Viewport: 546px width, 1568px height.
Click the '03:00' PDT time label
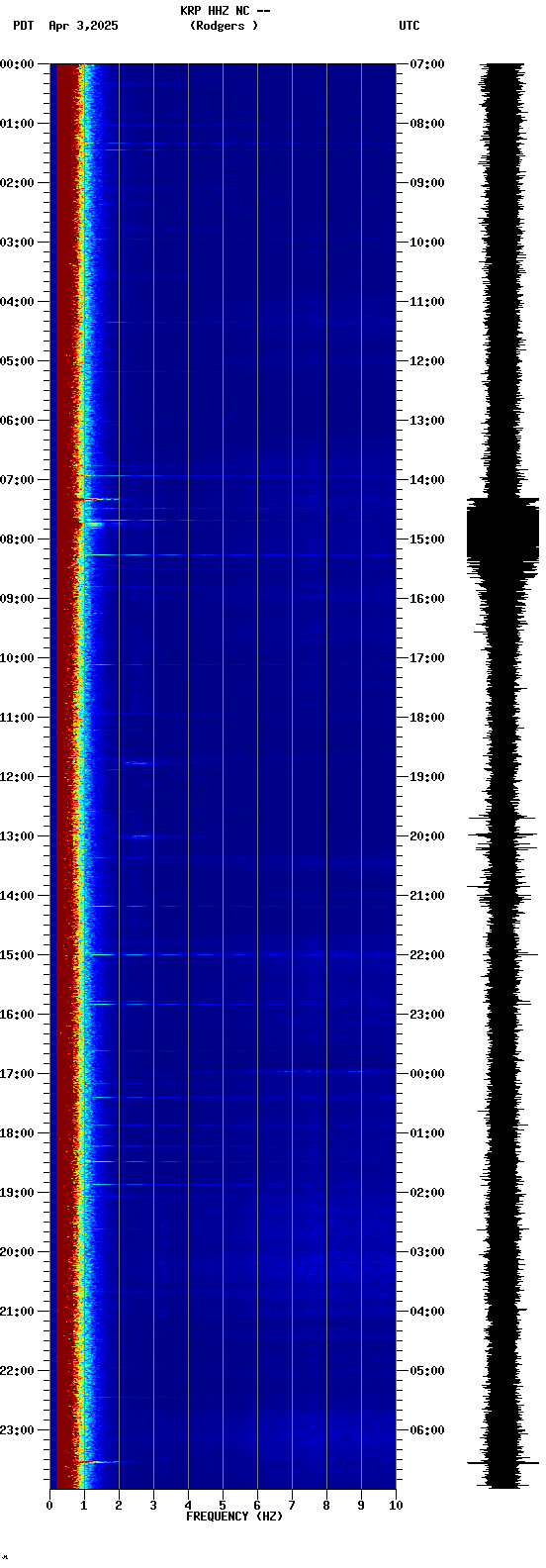[17, 243]
